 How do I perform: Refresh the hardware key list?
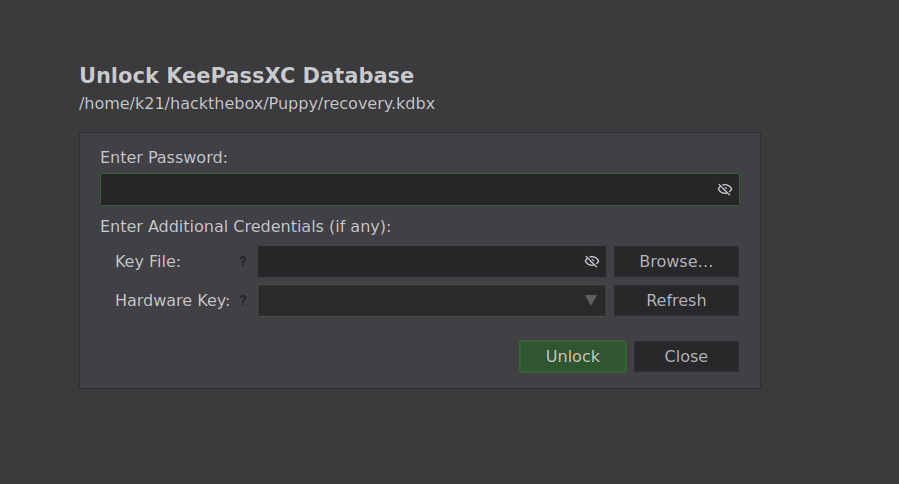[x=676, y=301]
